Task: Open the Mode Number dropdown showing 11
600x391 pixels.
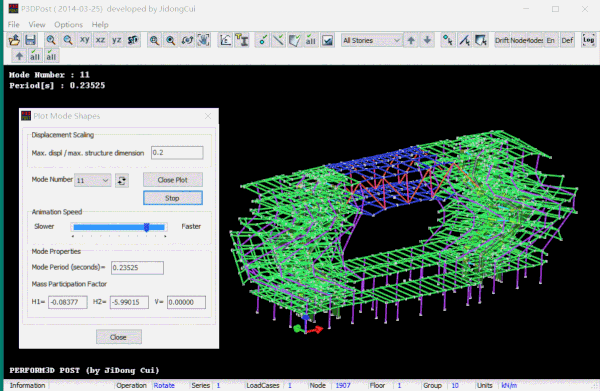Action: coord(93,180)
